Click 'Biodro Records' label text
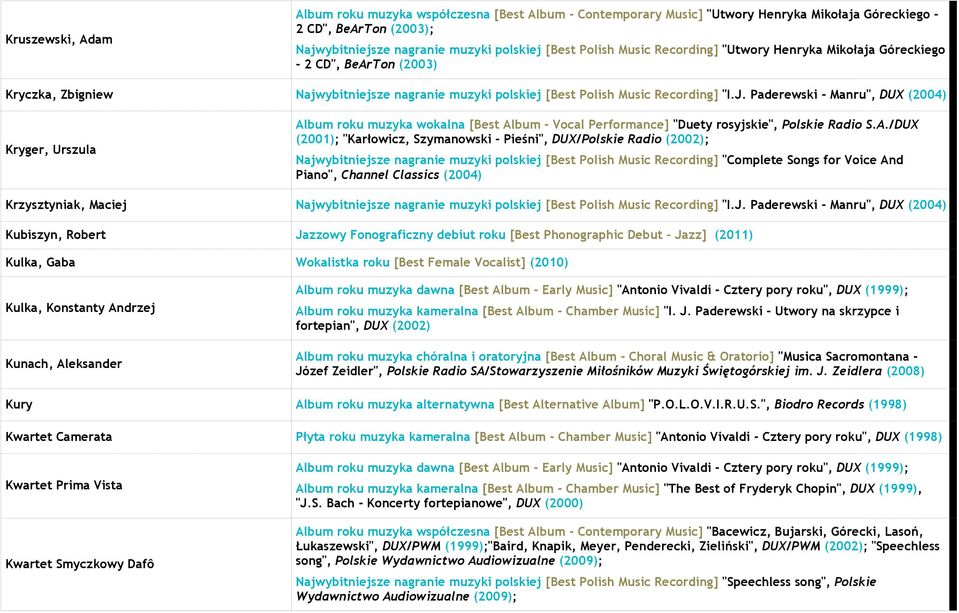959x613 pixels. coord(820,404)
